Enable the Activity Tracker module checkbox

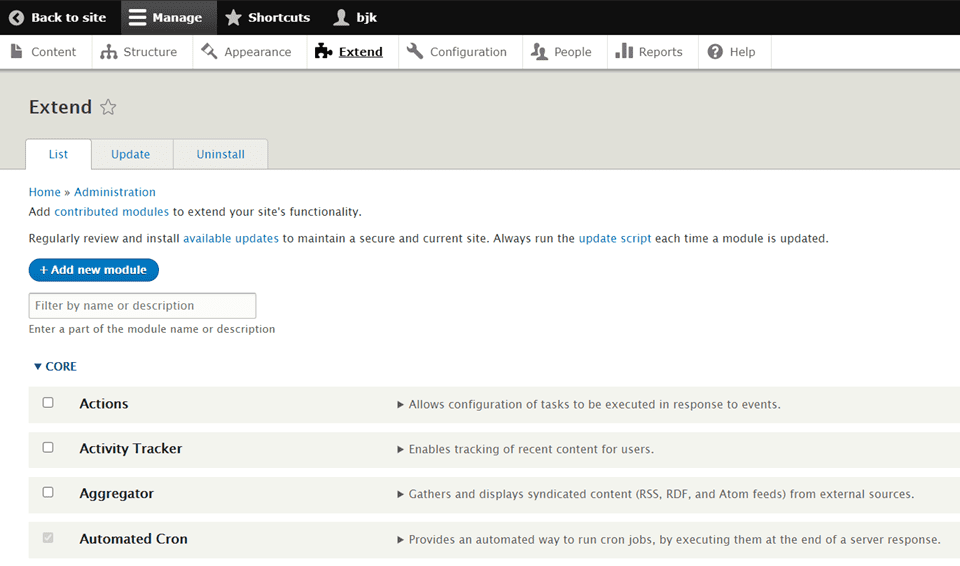[x=48, y=447]
